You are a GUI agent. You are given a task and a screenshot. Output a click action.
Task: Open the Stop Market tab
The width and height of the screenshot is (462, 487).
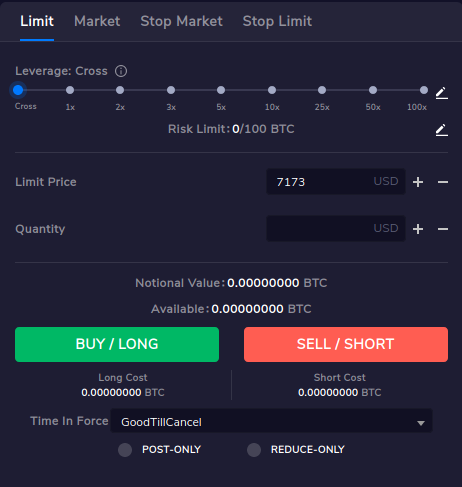[x=181, y=21]
